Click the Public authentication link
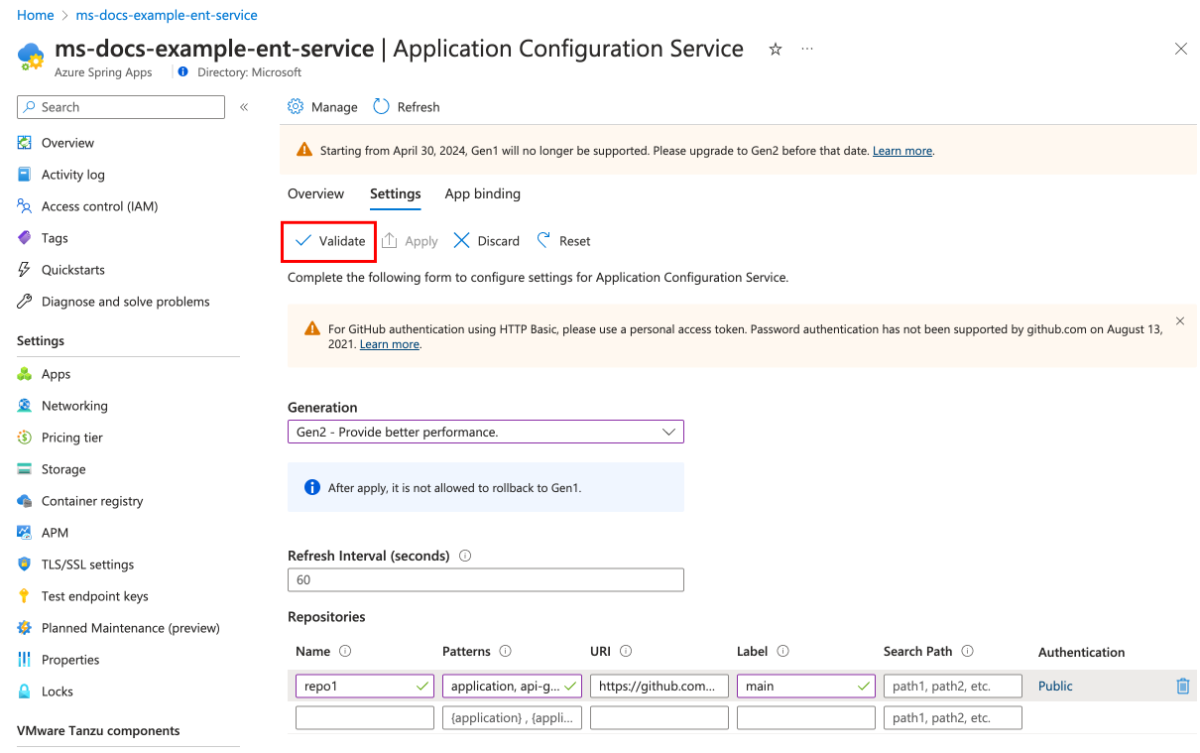This screenshot has height=753, width=1200. click(1055, 686)
